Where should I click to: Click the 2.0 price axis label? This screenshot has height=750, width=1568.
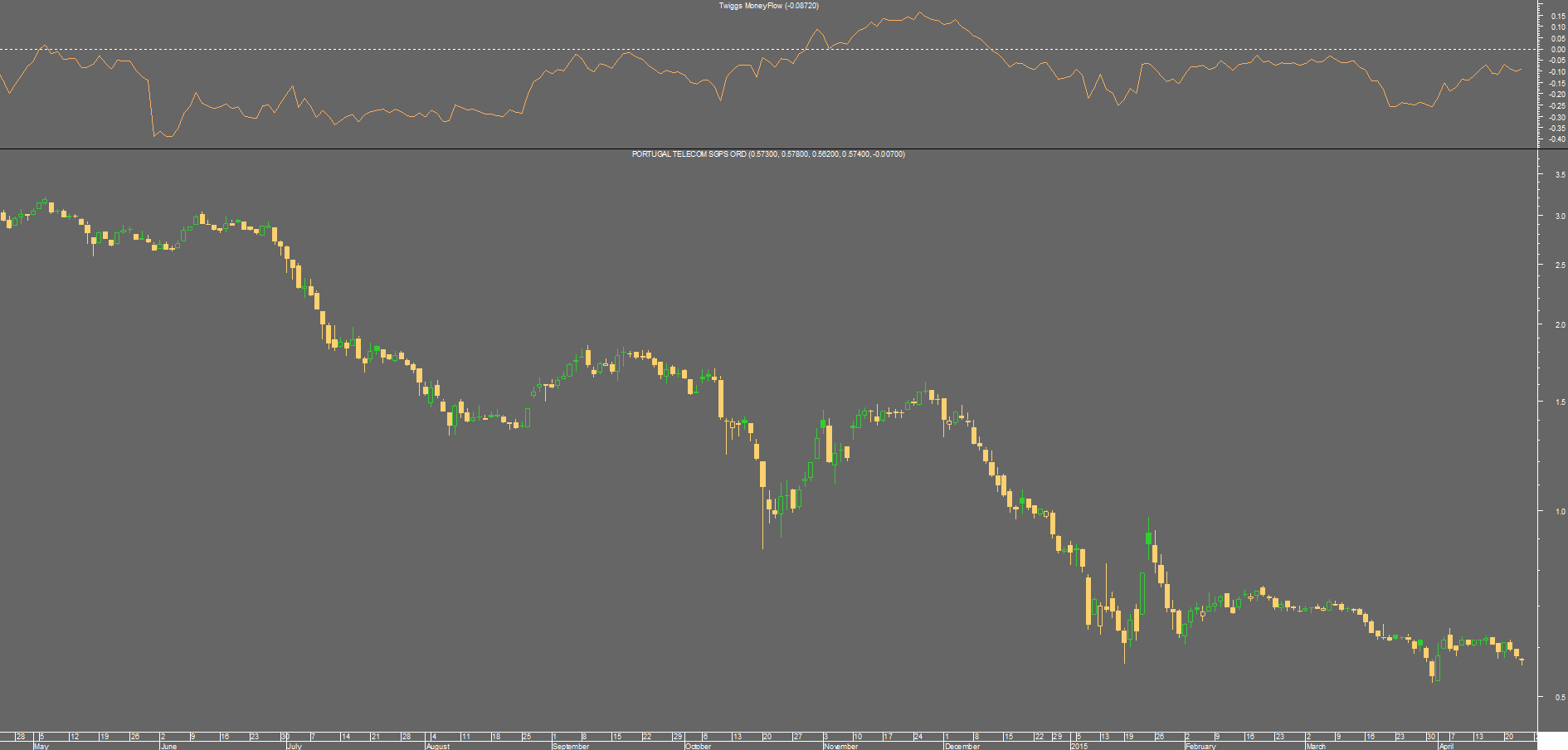click(x=1561, y=325)
